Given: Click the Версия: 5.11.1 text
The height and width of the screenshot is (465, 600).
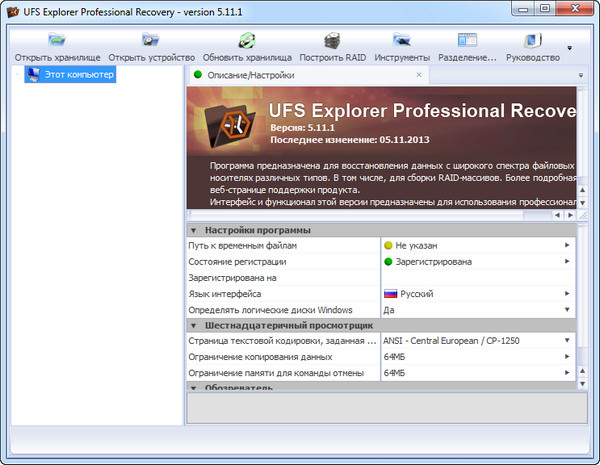Looking at the screenshot, I should [302, 127].
